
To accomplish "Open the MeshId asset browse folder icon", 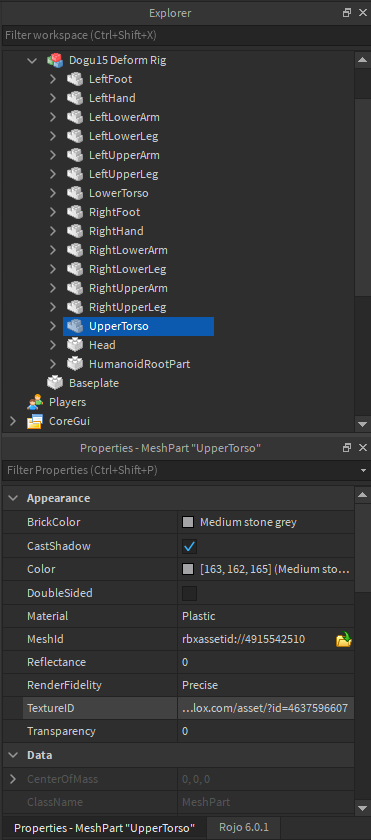I will point(343,639).
